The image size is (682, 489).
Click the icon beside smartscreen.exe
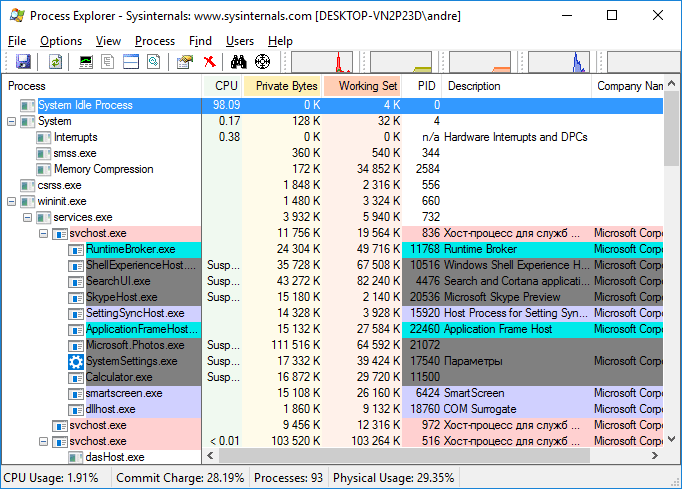coord(76,394)
